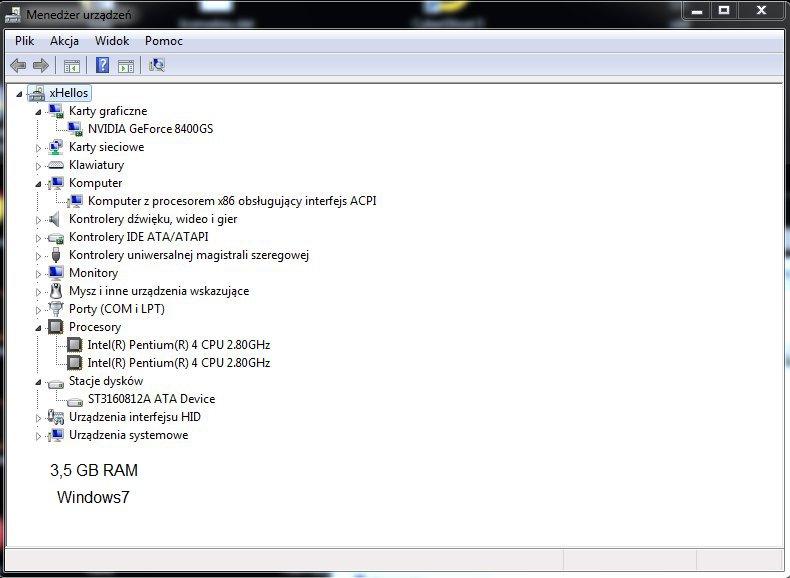Click the ST3160812A ATA Device disk icon
This screenshot has height=578, width=790.
(75, 402)
